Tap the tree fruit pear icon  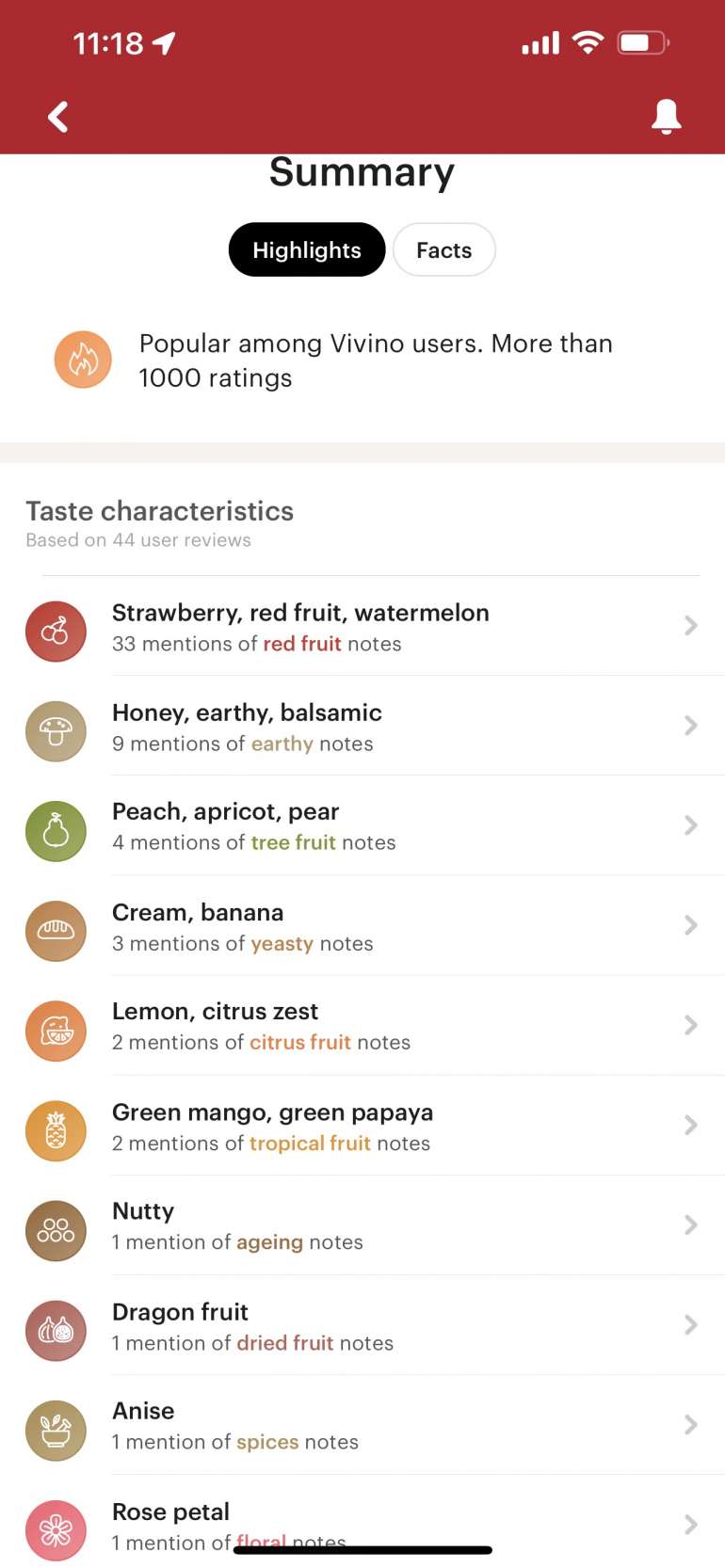point(56,831)
